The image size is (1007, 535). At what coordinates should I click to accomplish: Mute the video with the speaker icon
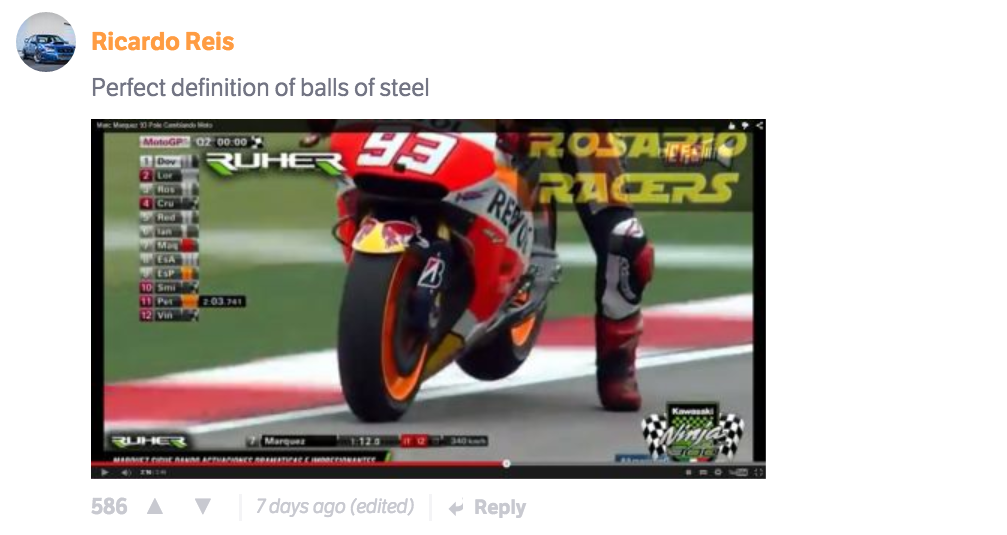[127, 472]
